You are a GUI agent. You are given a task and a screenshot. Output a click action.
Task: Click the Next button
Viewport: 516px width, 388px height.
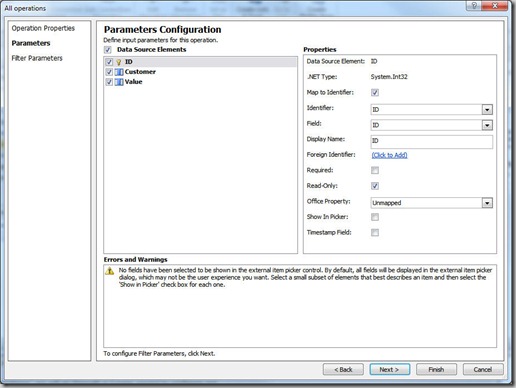tap(390, 370)
